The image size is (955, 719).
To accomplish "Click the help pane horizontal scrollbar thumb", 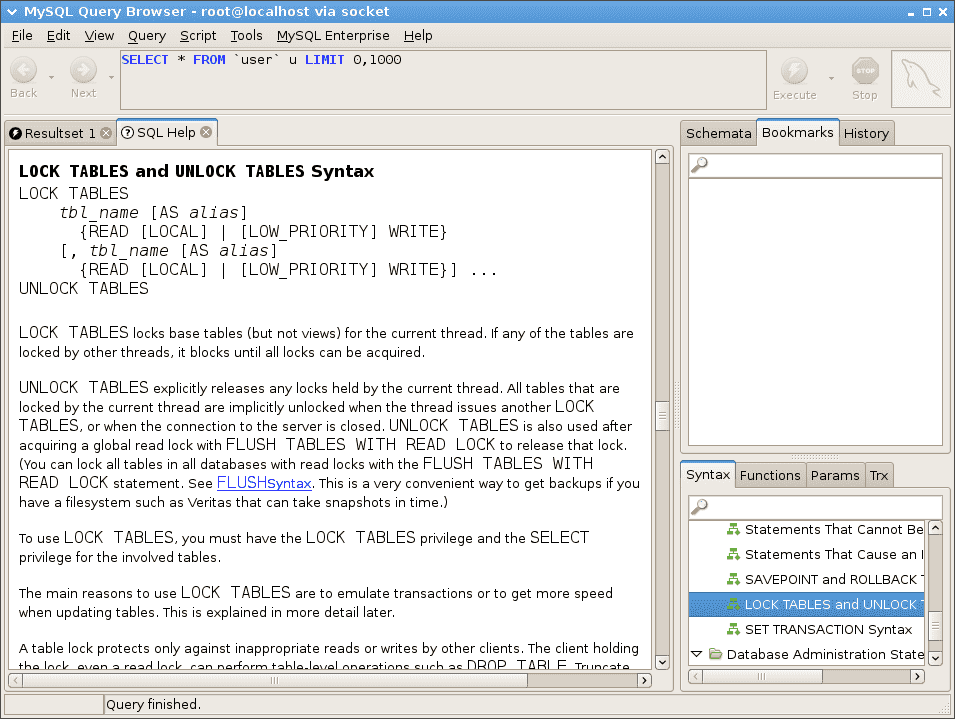I will [x=275, y=680].
